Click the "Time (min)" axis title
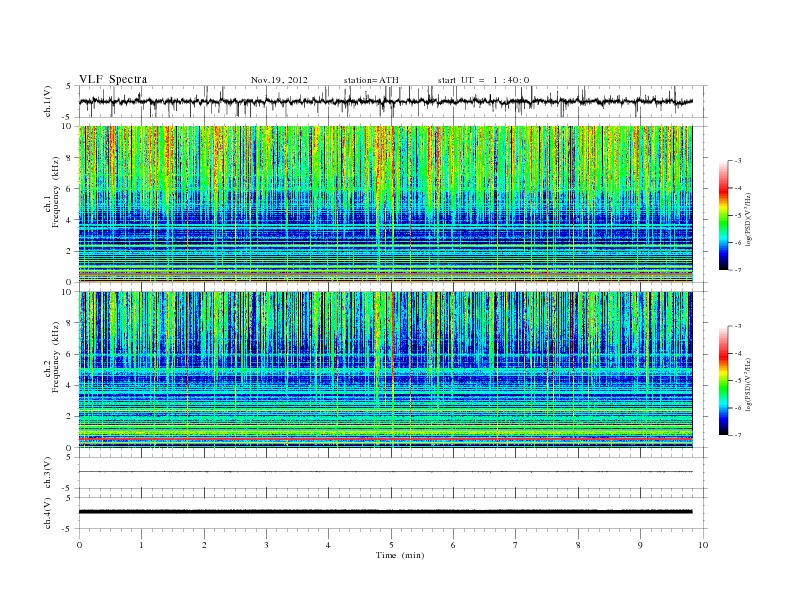 coord(400,555)
